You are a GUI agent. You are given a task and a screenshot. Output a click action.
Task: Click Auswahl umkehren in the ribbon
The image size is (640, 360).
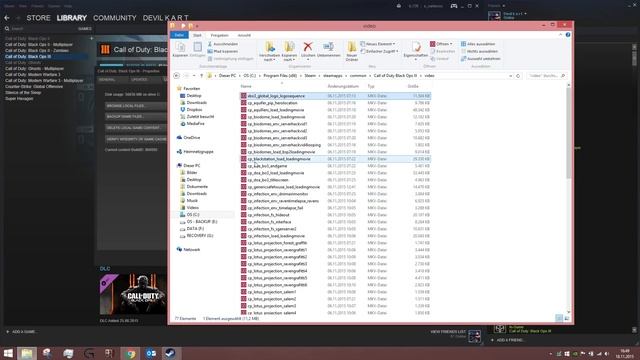tap(481, 59)
